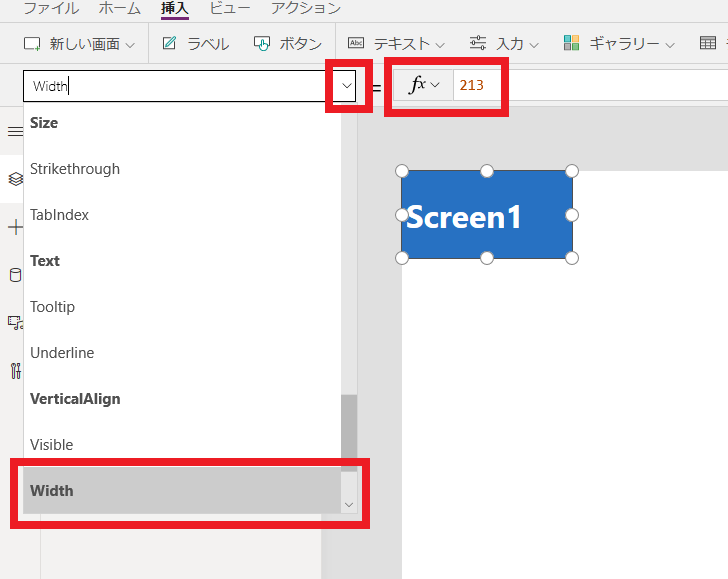Open the tree view layers icon

[15, 179]
